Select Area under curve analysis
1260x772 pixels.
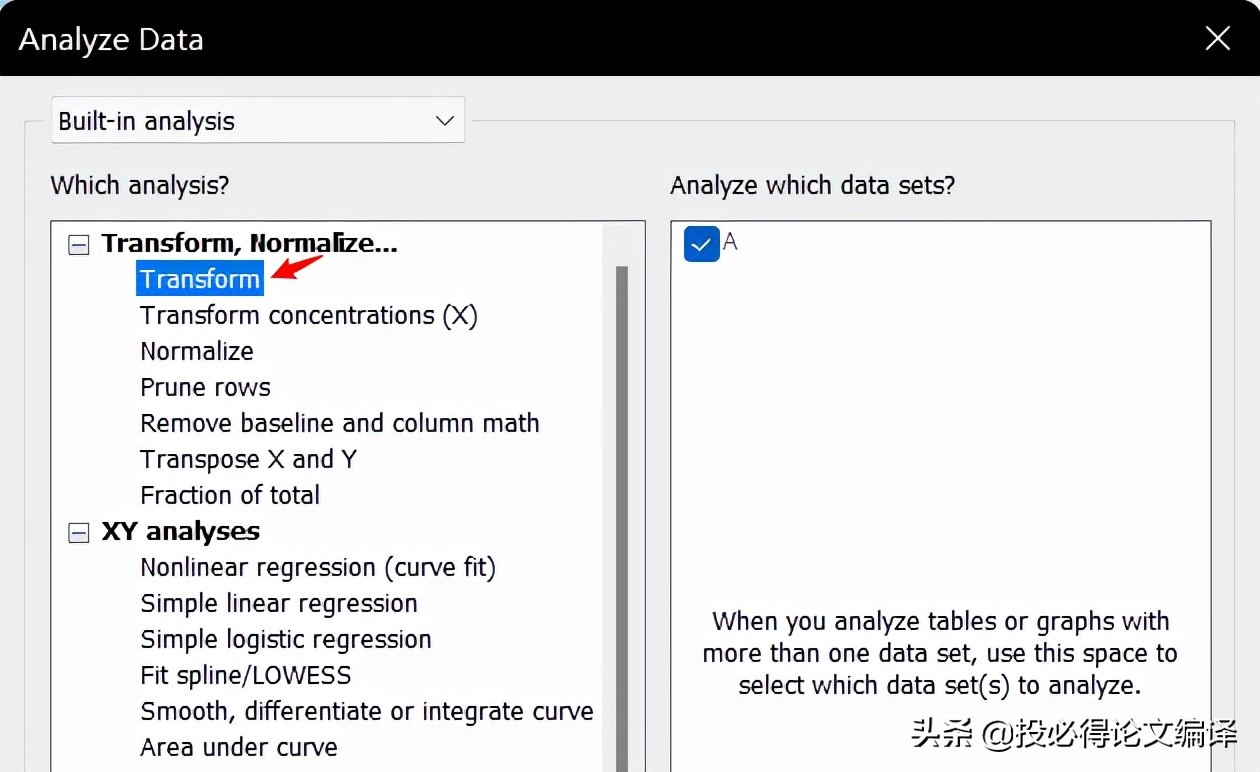[238, 747]
